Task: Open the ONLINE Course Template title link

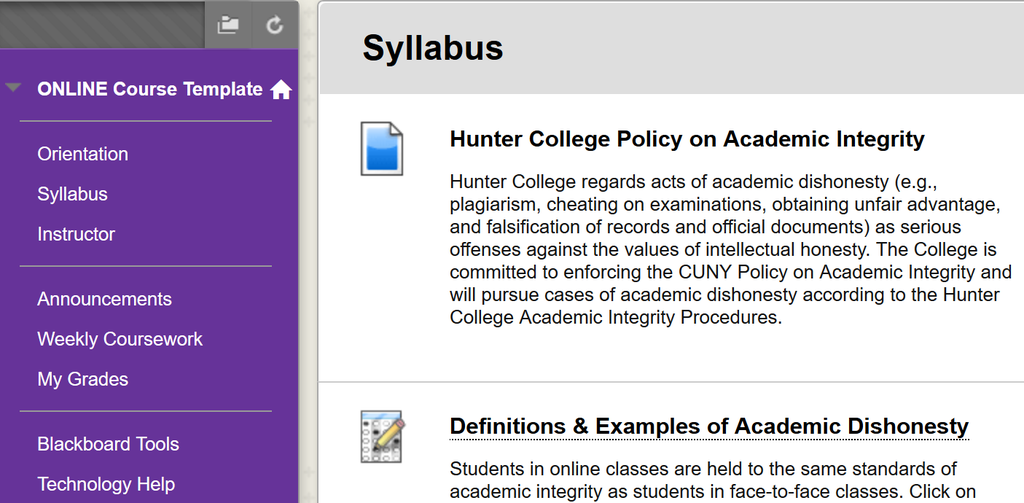Action: (150, 89)
